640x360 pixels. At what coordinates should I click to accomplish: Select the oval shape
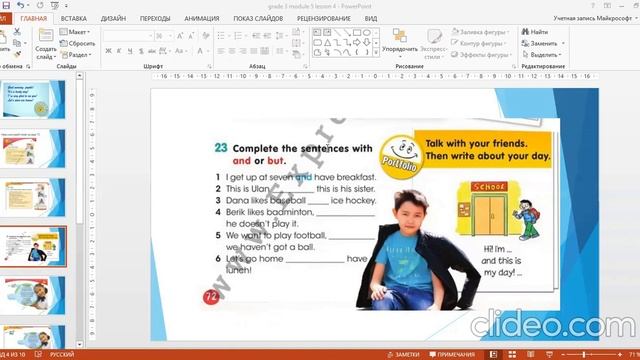pyautogui.click(x=367, y=32)
